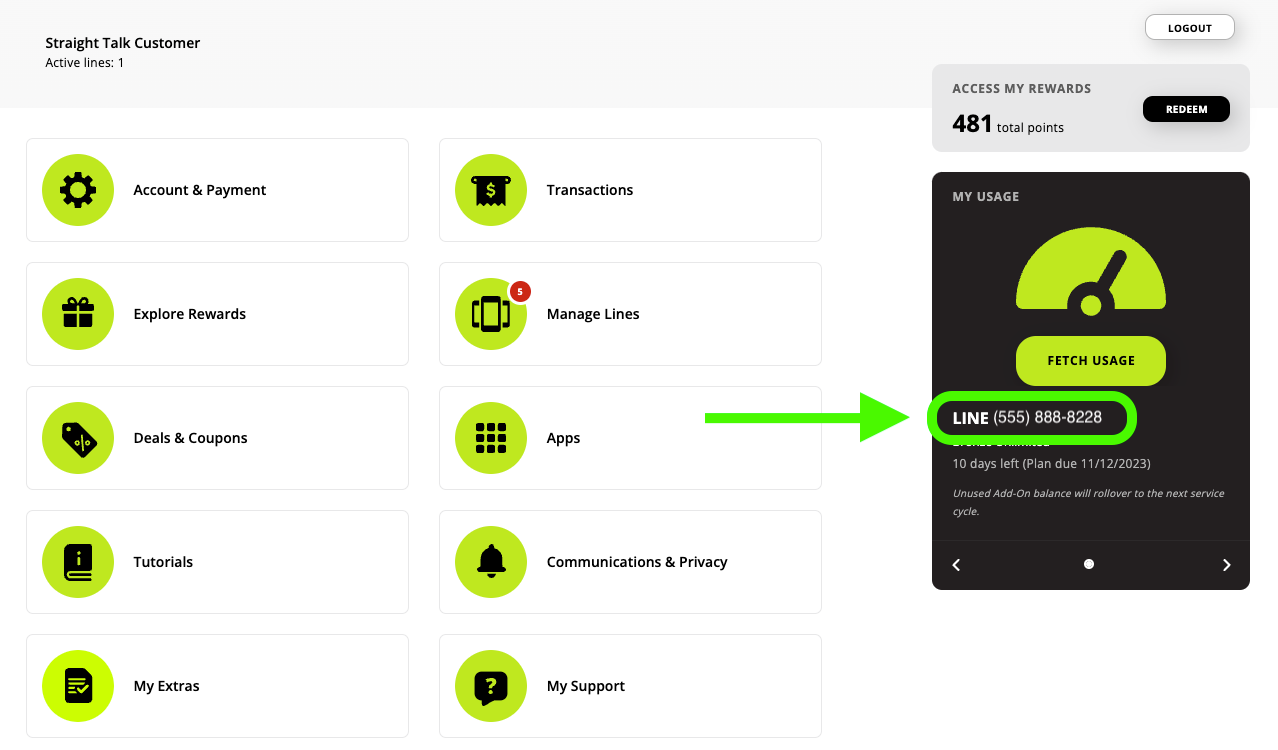This screenshot has width=1278, height=750.
Task: Click the Deals & Coupons tag icon
Action: [x=78, y=438]
